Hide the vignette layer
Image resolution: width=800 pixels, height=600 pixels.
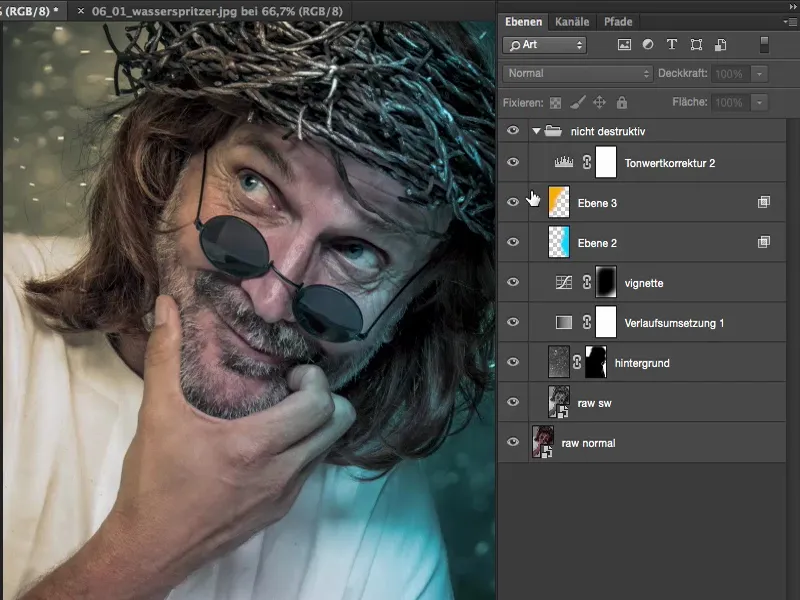coord(513,282)
